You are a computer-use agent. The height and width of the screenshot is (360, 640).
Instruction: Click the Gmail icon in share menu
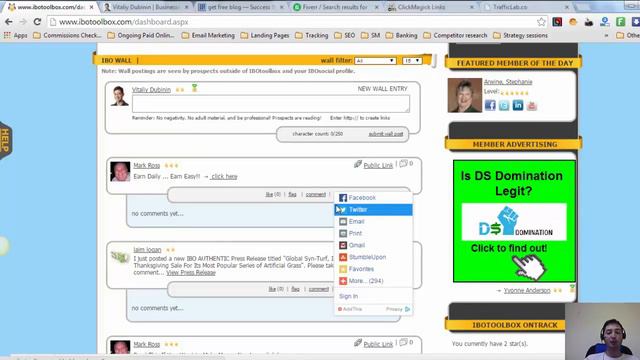point(343,245)
